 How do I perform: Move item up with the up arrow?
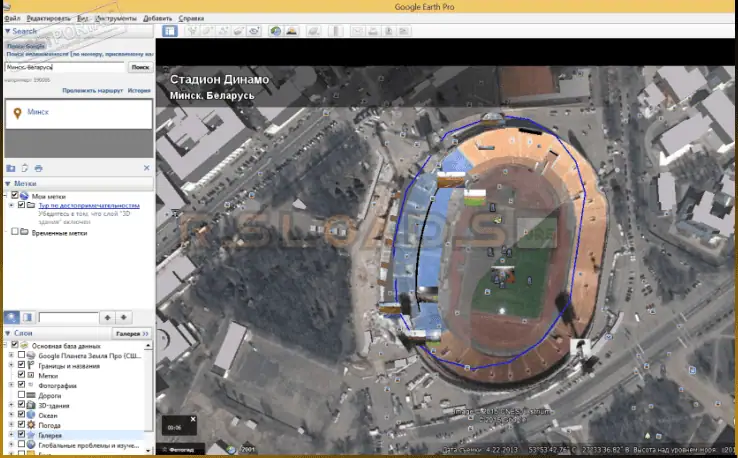(107, 317)
